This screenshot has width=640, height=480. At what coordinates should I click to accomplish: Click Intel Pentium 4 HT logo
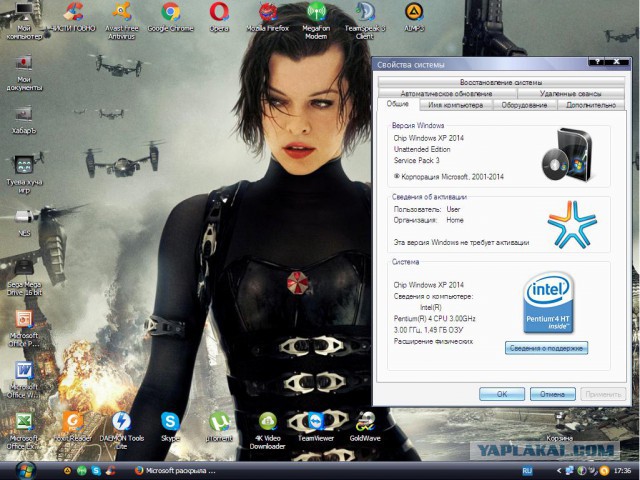(x=548, y=302)
